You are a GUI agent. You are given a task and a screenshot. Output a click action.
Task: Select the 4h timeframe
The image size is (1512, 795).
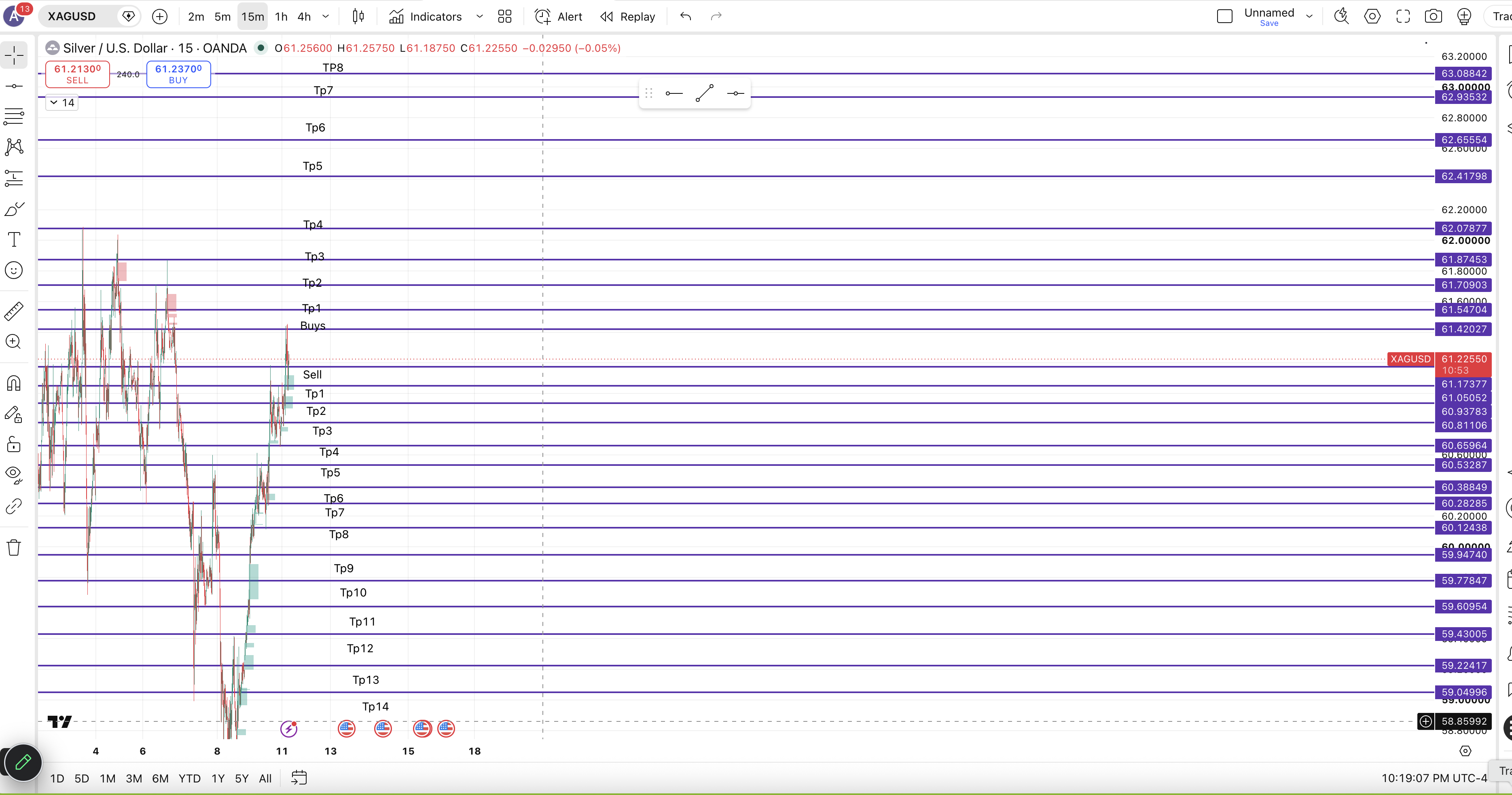click(x=304, y=17)
